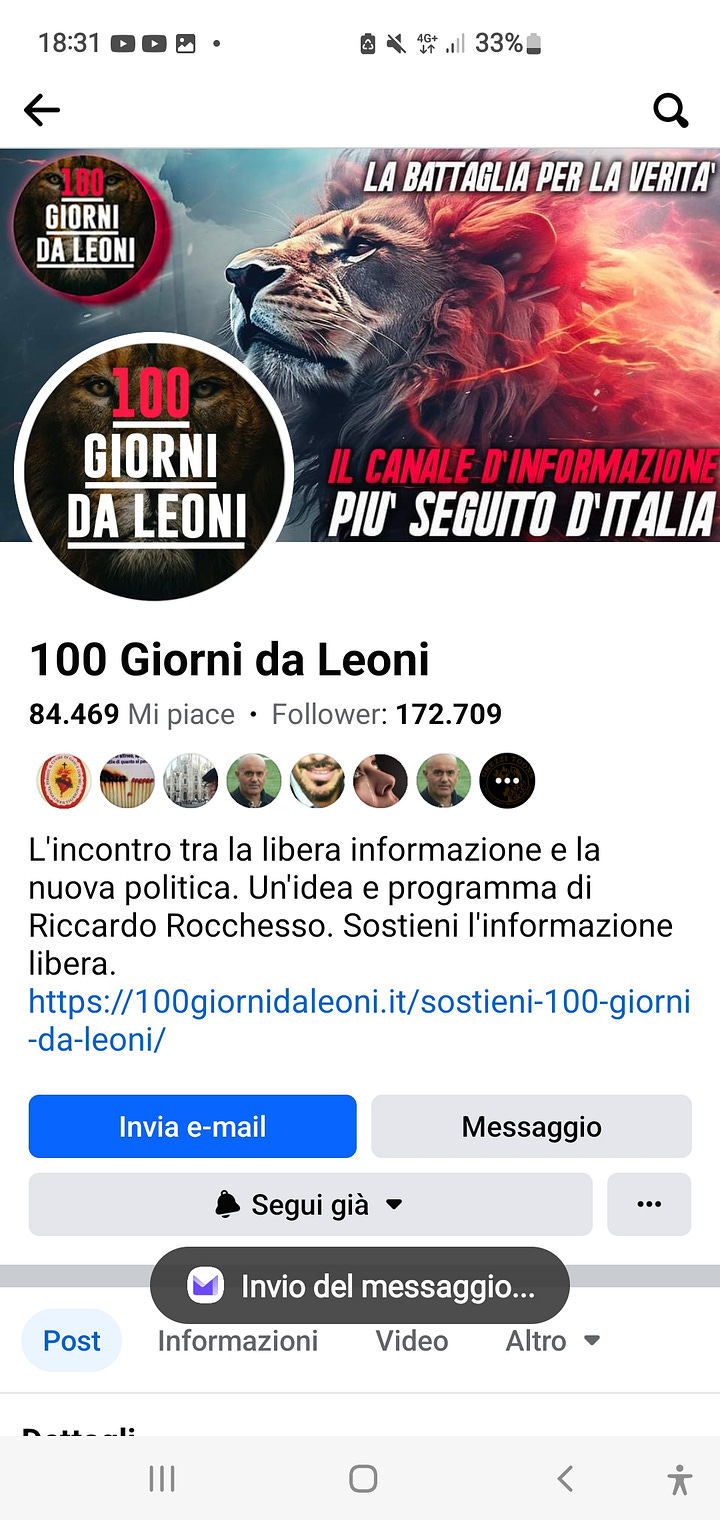Tap the Android home navigation icon
Viewport: 720px width, 1520px height.
(x=363, y=1478)
